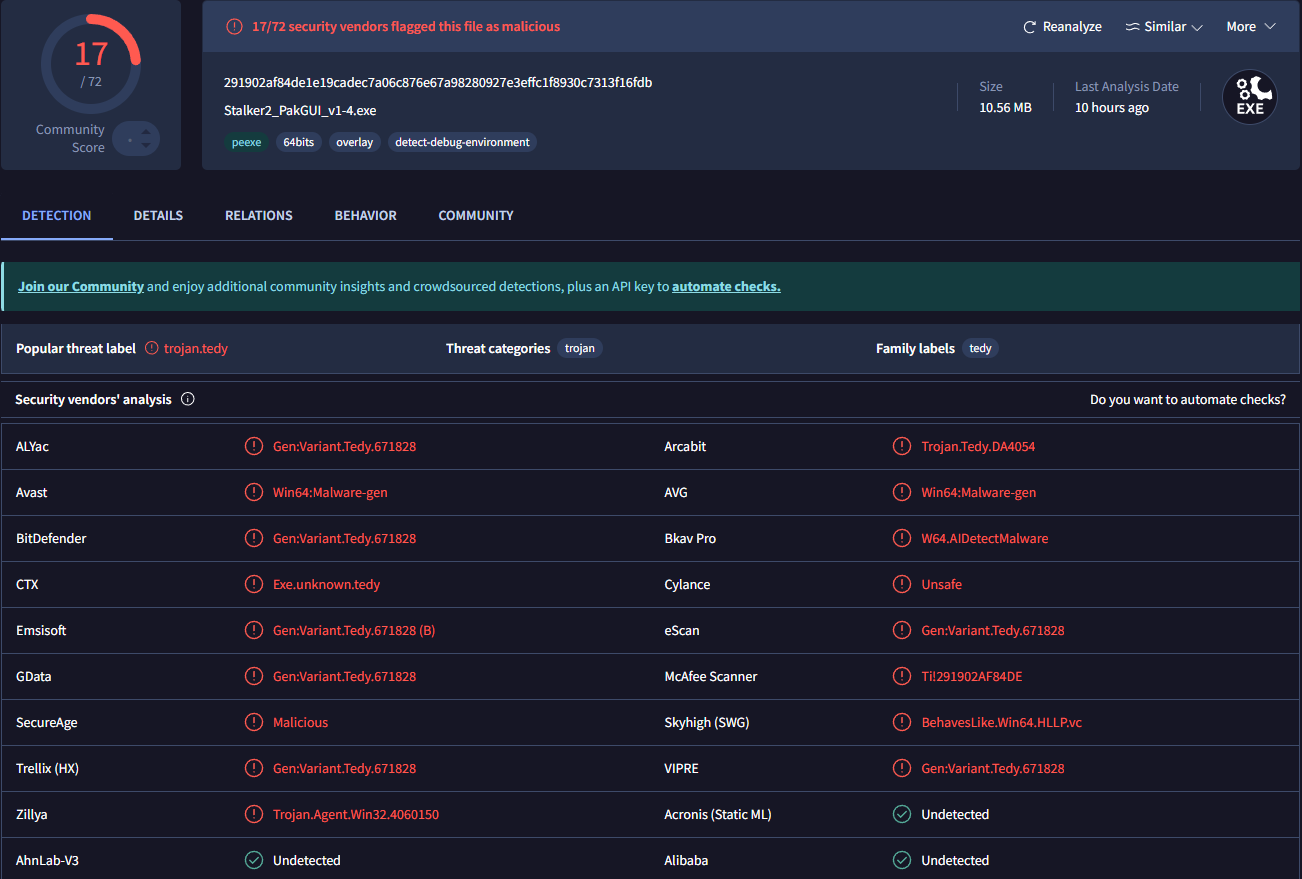The image size is (1302, 879).
Task: Click the AVG malicious alert icon
Action: (x=902, y=492)
